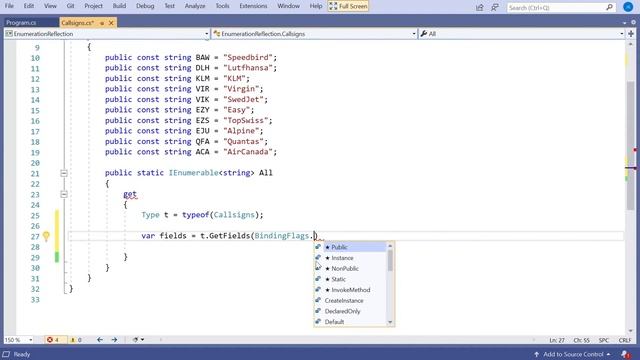Open the File menu
Image resolution: width=640 pixels, height=360 pixels.
coord(9,6)
